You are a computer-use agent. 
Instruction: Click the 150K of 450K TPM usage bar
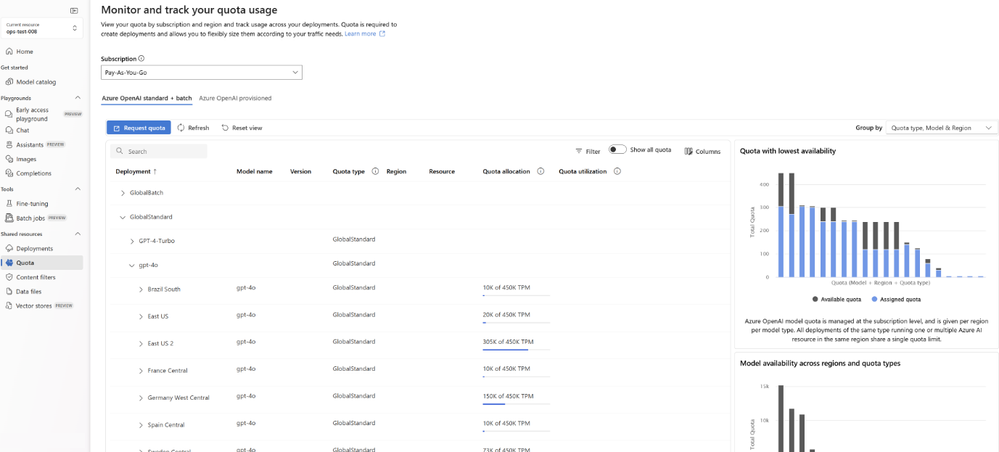516,404
